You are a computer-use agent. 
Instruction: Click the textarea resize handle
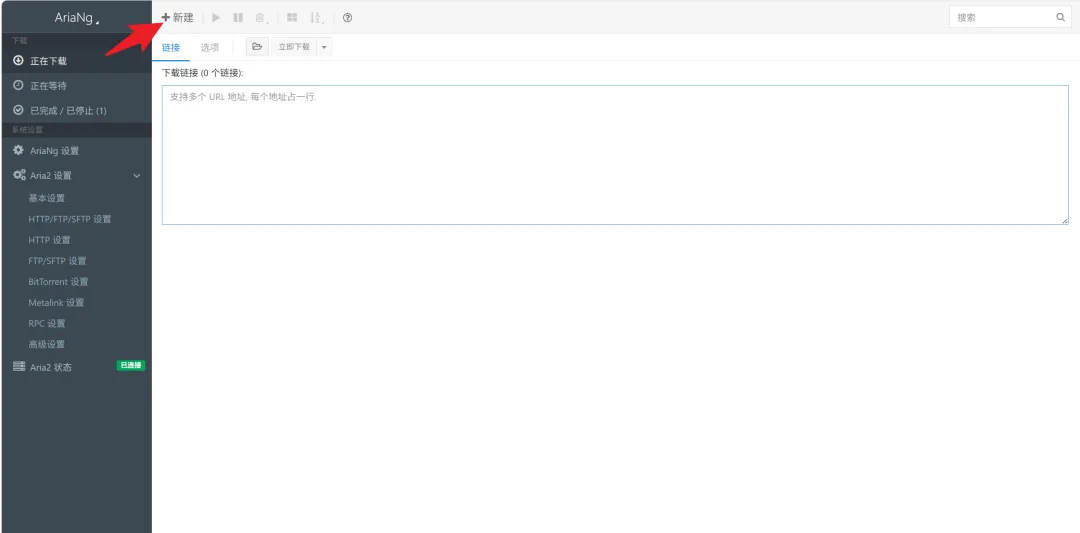pos(1064,220)
